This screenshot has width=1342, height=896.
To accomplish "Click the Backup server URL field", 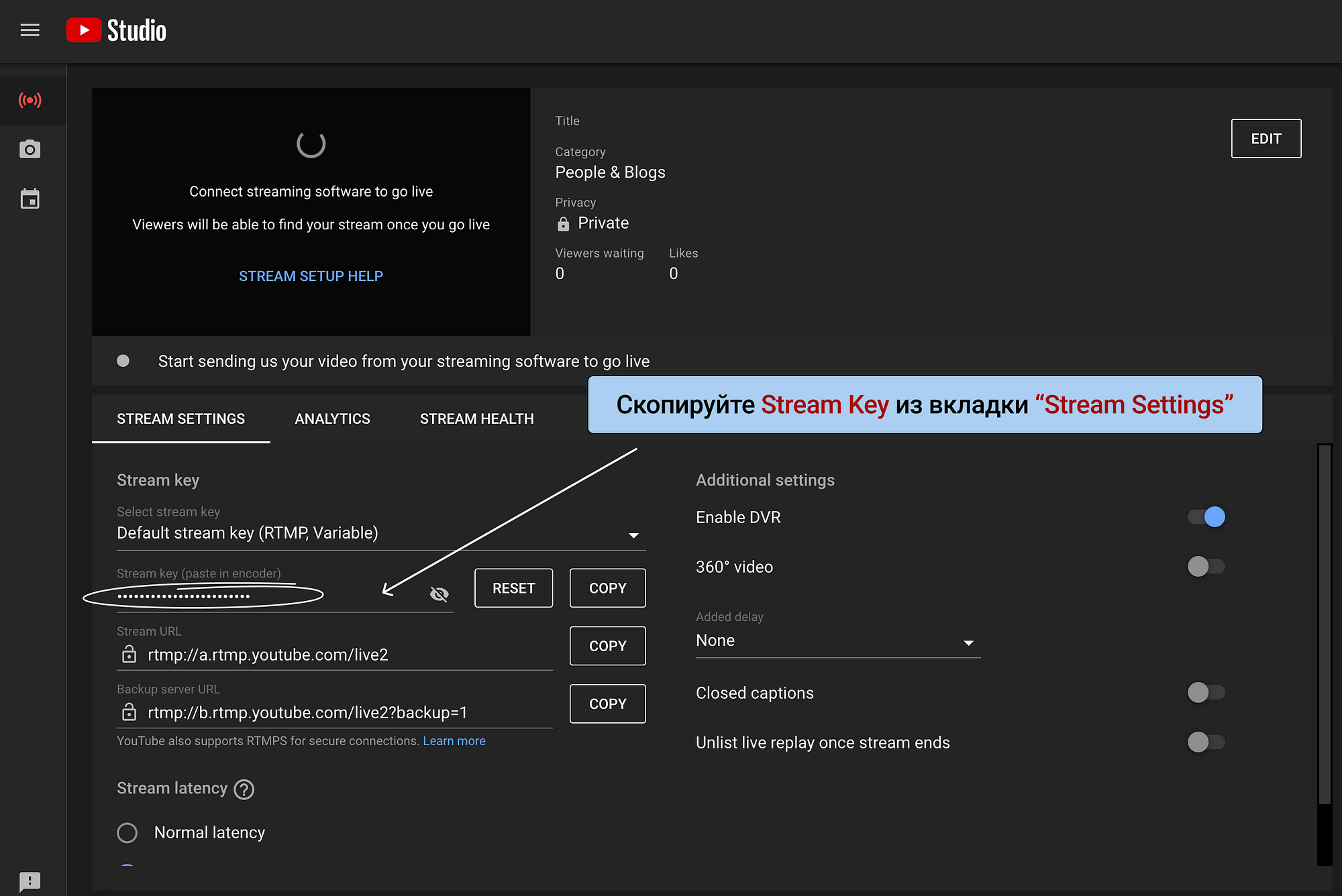I will (335, 712).
